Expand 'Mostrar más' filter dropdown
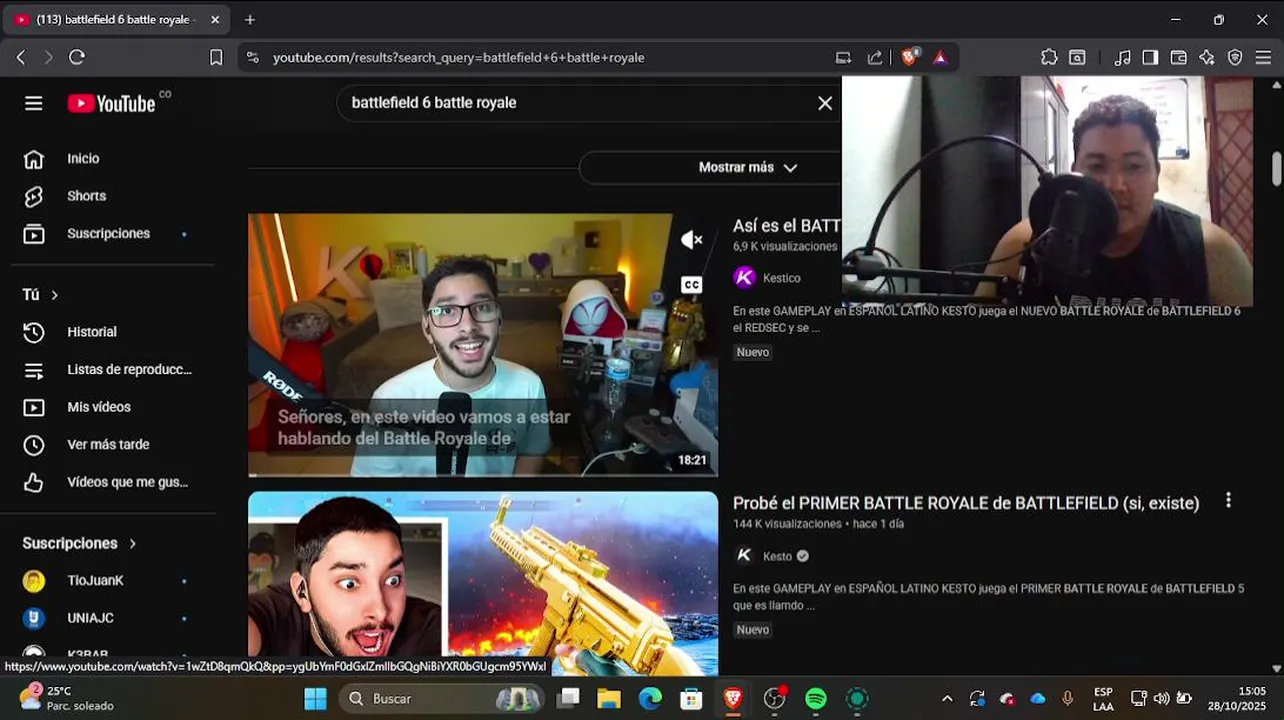 click(748, 167)
